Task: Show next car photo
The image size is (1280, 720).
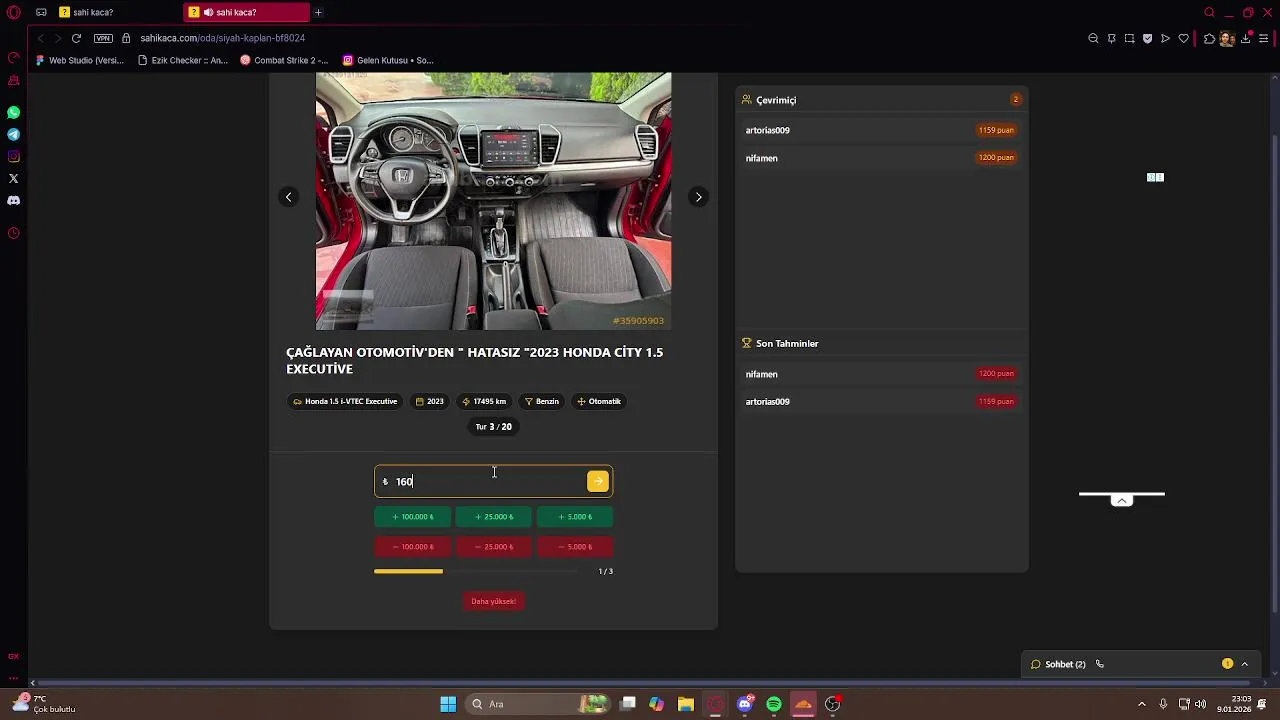Action: point(698,197)
